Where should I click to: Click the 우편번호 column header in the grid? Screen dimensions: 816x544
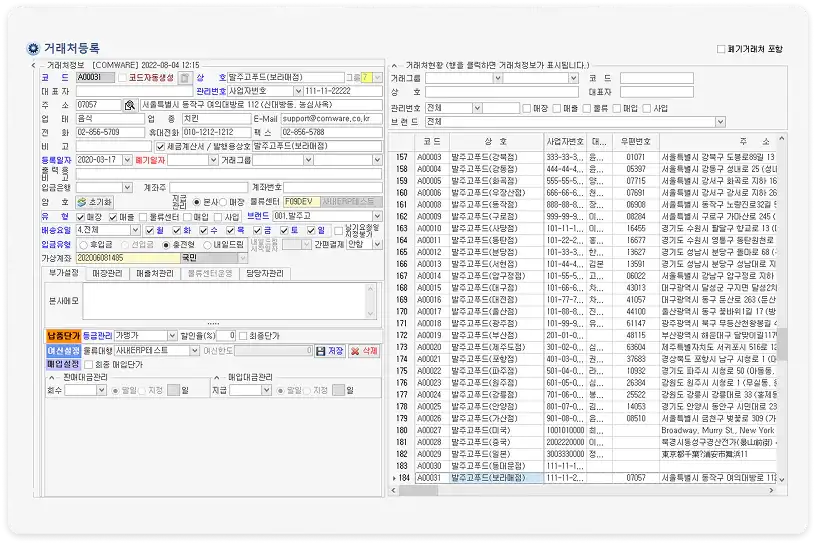pyautogui.click(x=635, y=142)
